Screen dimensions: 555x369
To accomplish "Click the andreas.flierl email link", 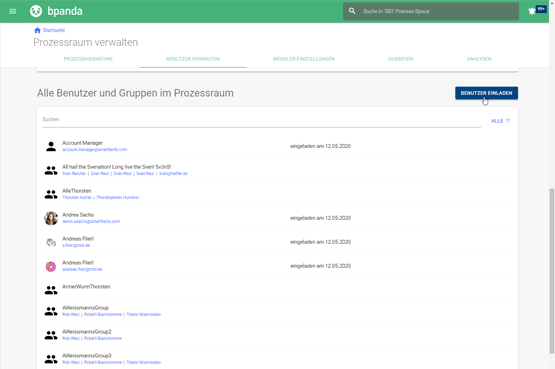I will [82, 270].
